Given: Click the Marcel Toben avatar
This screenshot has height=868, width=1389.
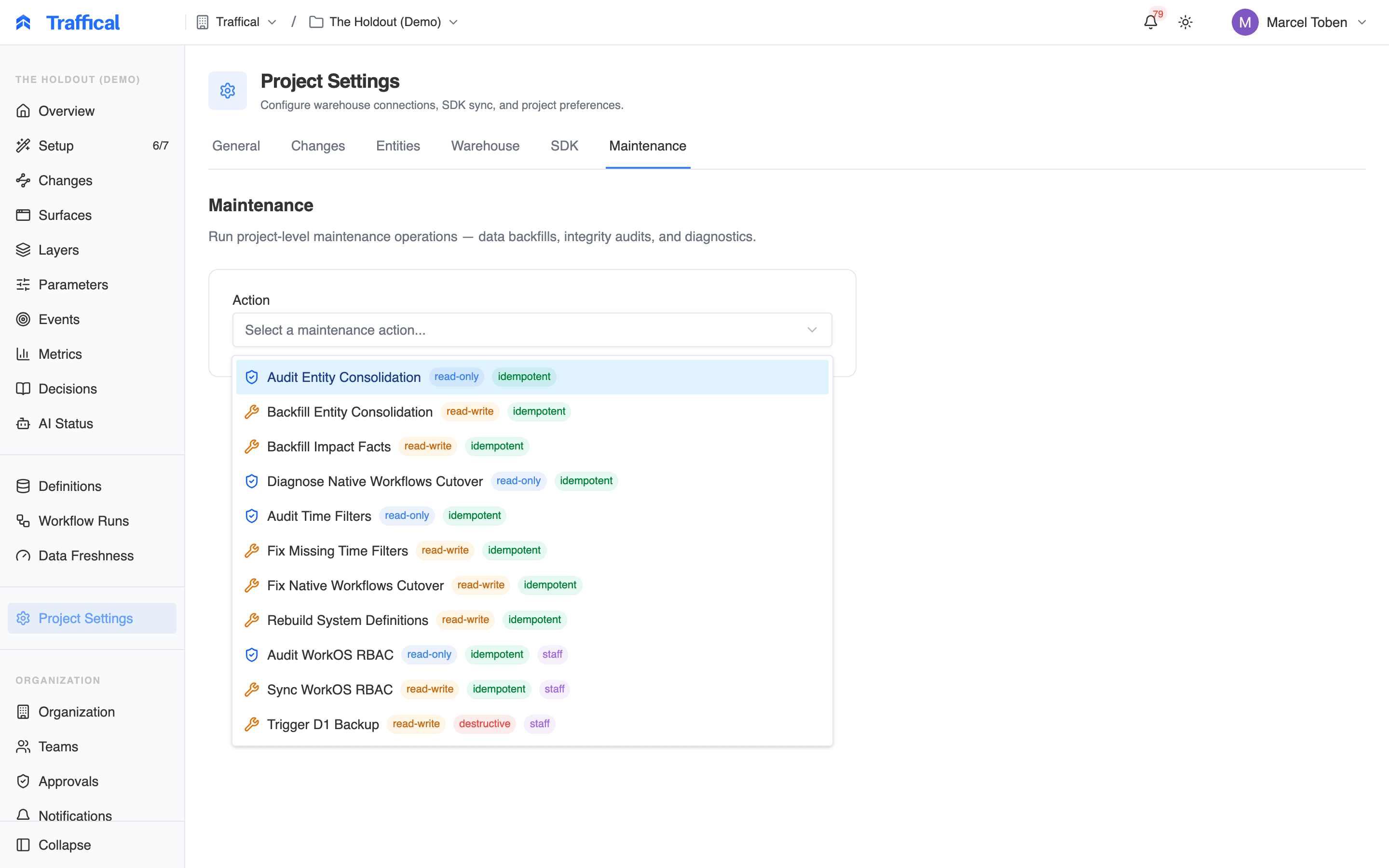Looking at the screenshot, I should [1244, 22].
